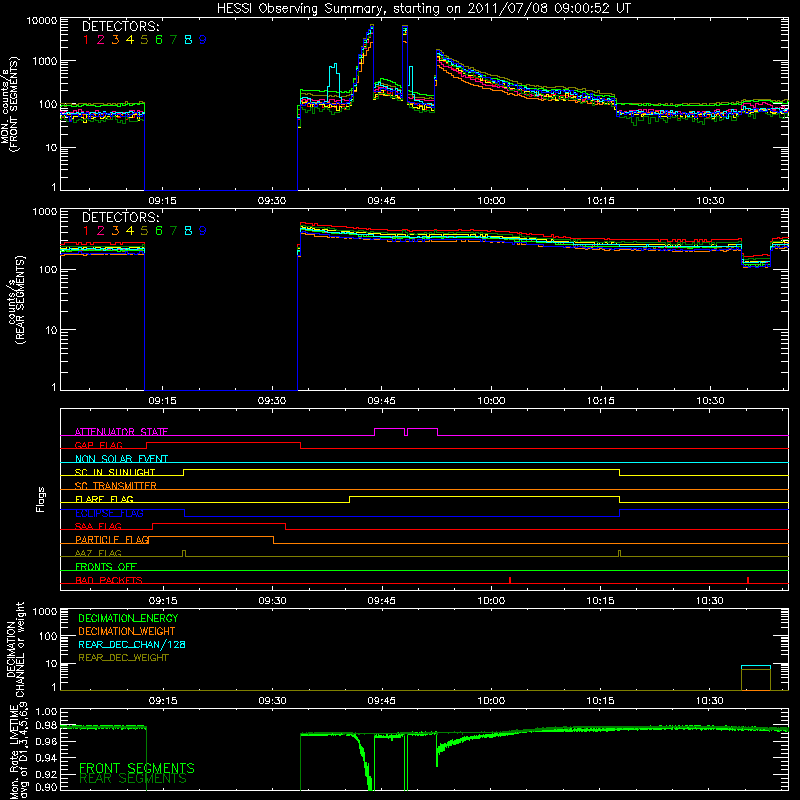Click the DECIMATION_WEIGHT legend entry
800x800 pixels.
pyautogui.click(x=127, y=631)
